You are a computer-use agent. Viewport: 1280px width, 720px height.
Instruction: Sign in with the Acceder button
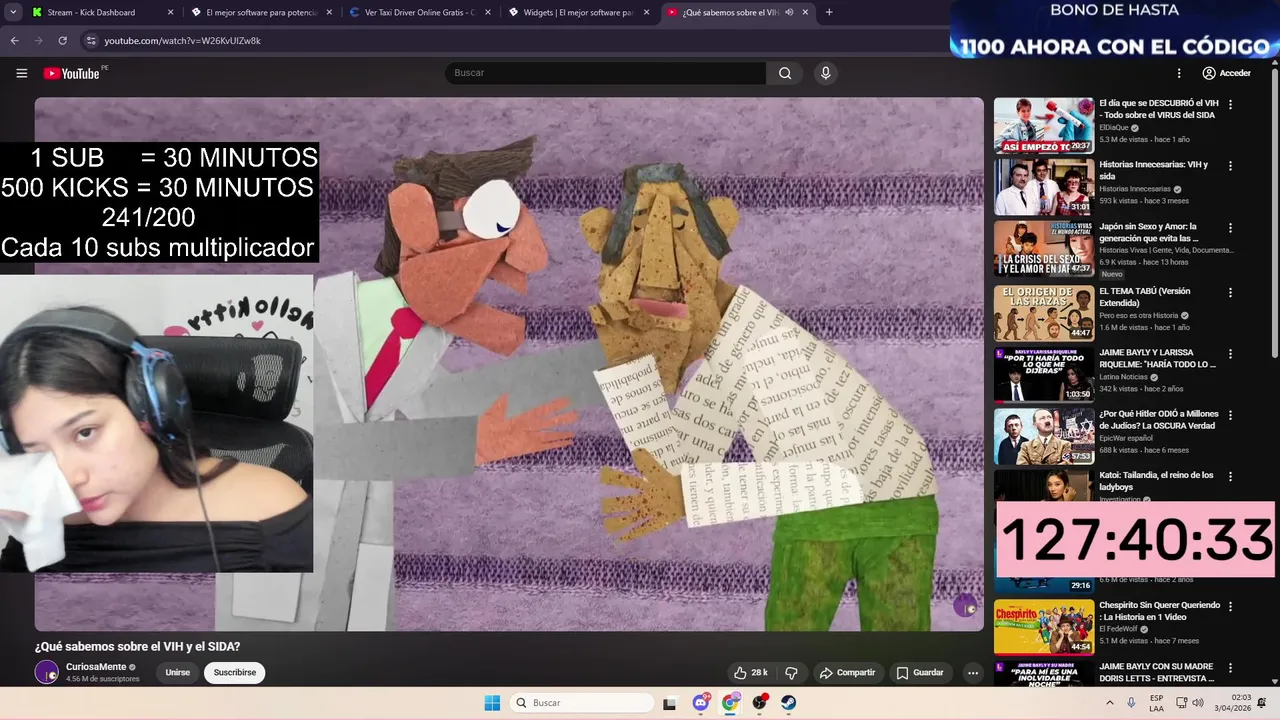(x=1226, y=73)
